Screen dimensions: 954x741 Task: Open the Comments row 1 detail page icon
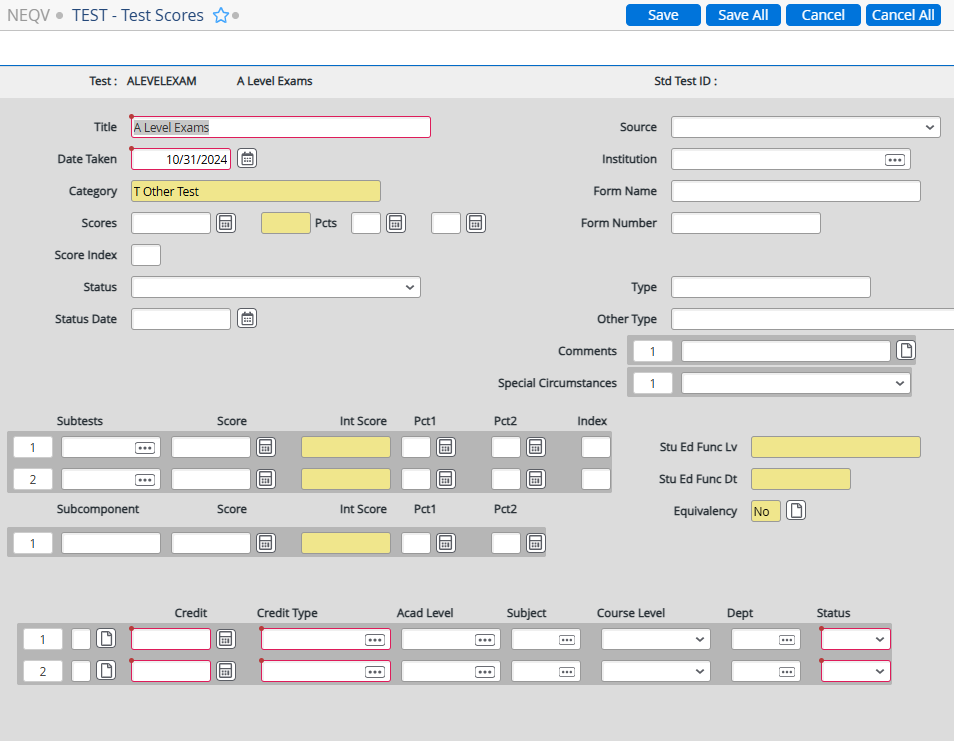coord(906,350)
